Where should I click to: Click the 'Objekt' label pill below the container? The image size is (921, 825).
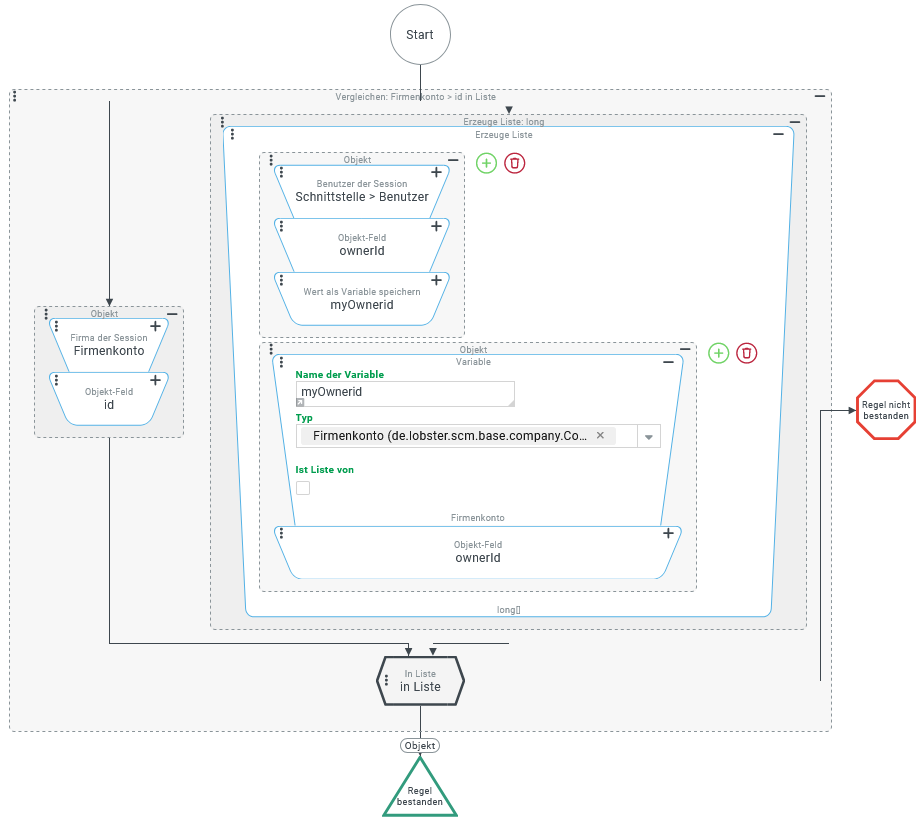click(x=420, y=745)
